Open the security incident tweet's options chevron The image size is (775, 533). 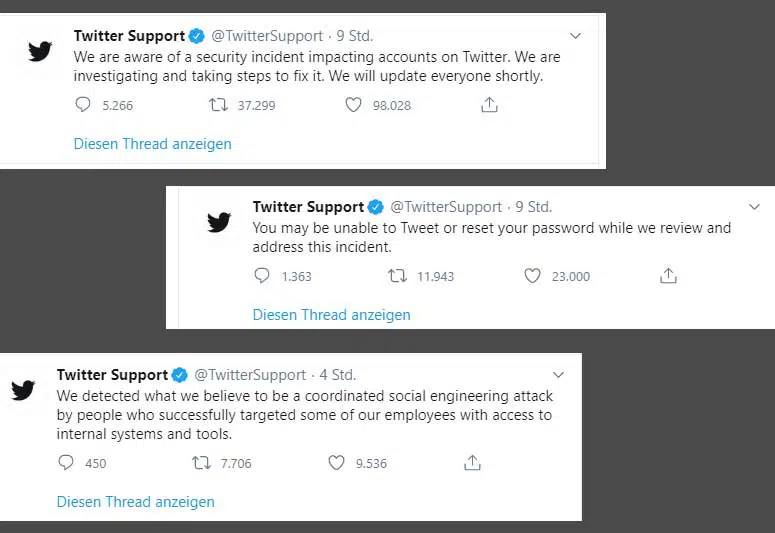pos(575,36)
